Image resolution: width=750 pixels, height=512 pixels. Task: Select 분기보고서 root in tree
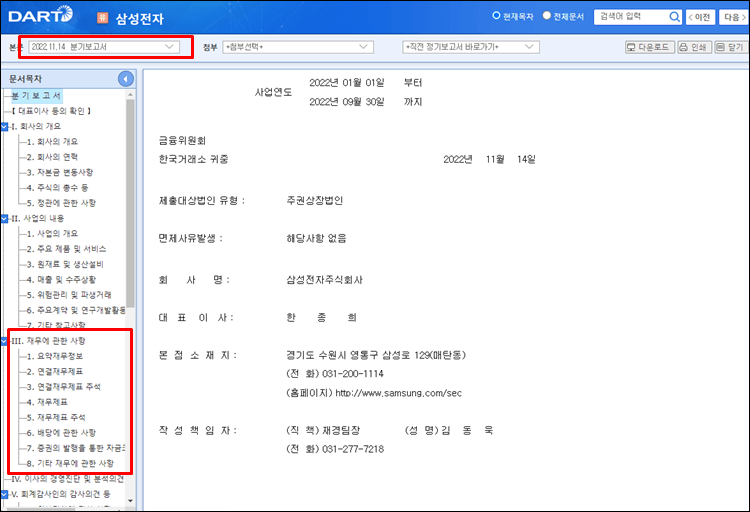(x=36, y=96)
